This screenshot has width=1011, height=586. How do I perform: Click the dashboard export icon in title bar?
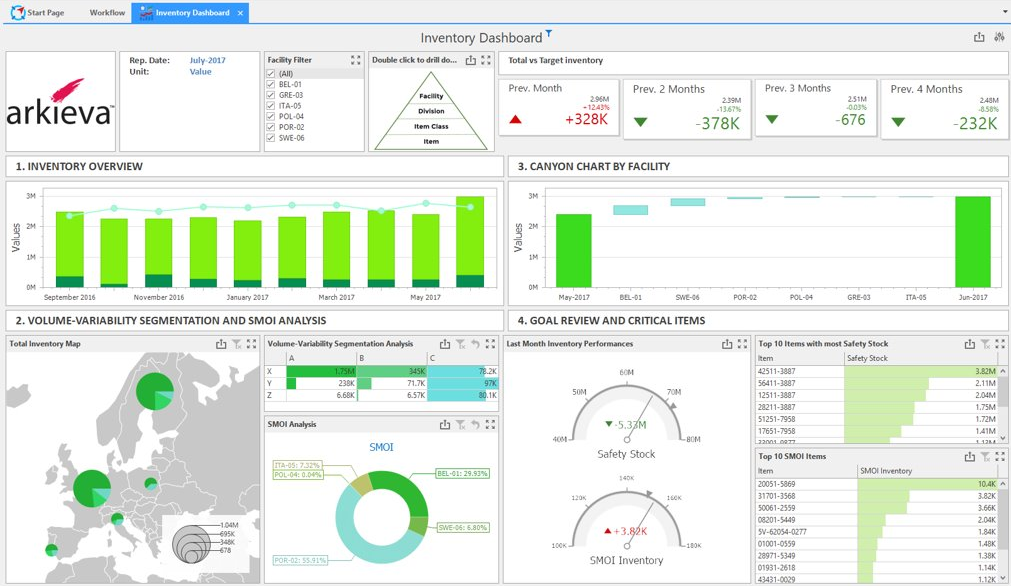pos(979,38)
